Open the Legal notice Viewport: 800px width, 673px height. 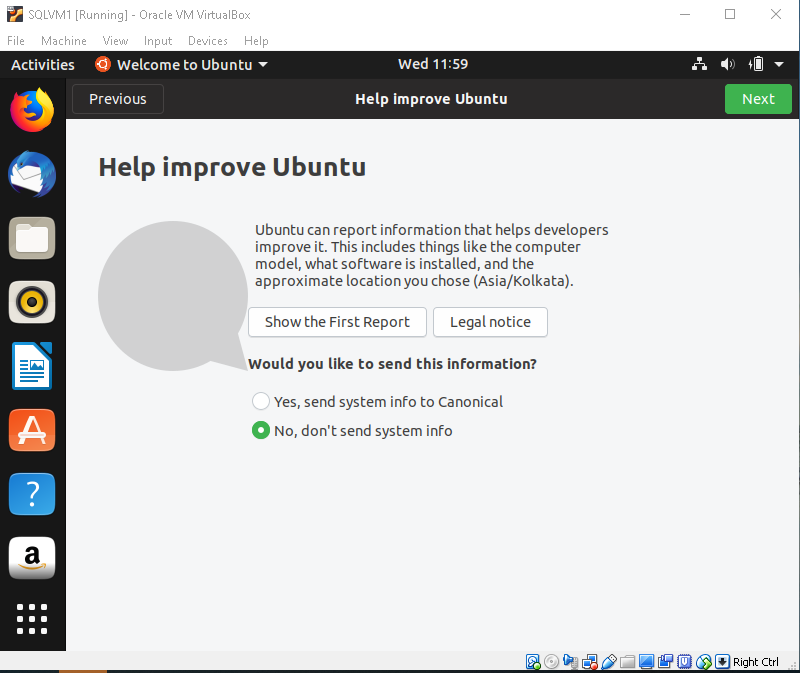tap(490, 322)
